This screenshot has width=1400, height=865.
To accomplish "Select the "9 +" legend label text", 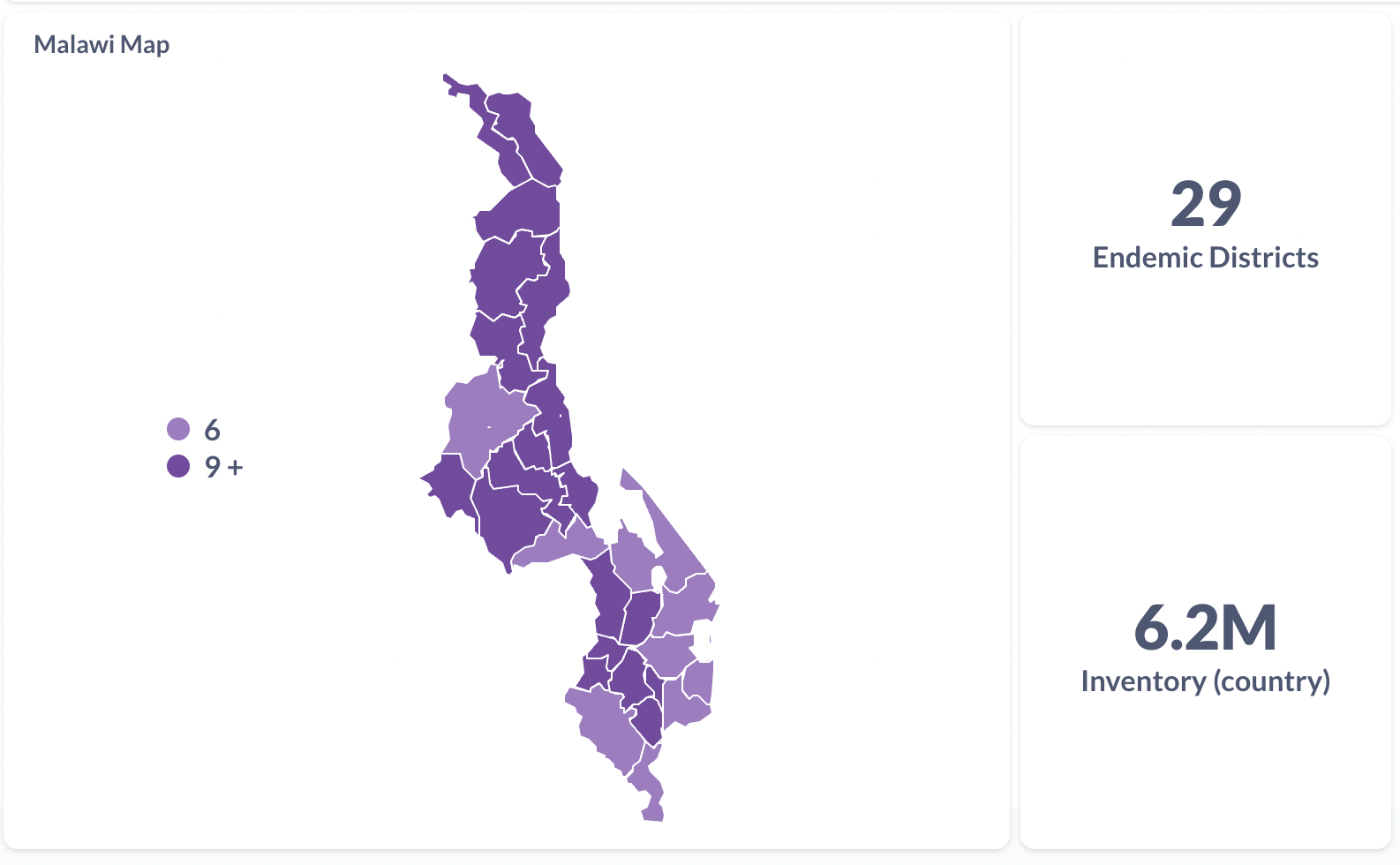I will click(223, 467).
